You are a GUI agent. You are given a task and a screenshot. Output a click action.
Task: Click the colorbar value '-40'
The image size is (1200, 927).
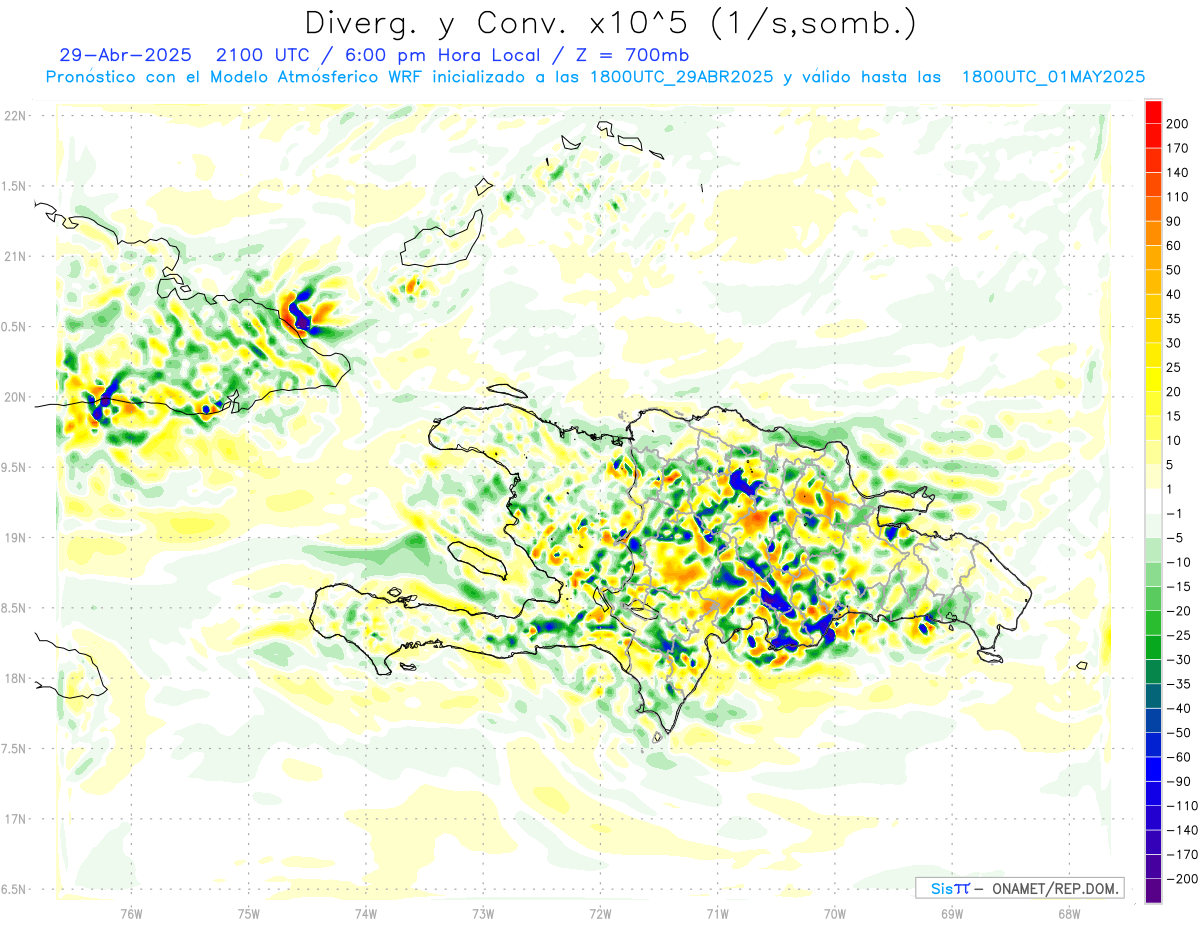point(1180,709)
